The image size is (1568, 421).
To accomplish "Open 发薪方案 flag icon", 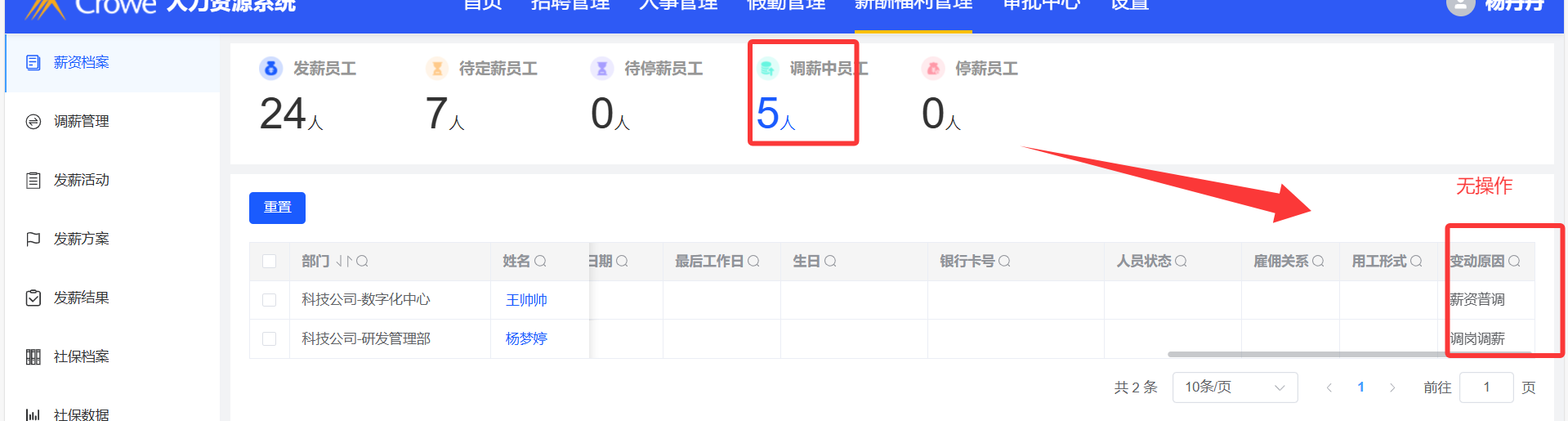I will [x=34, y=240].
